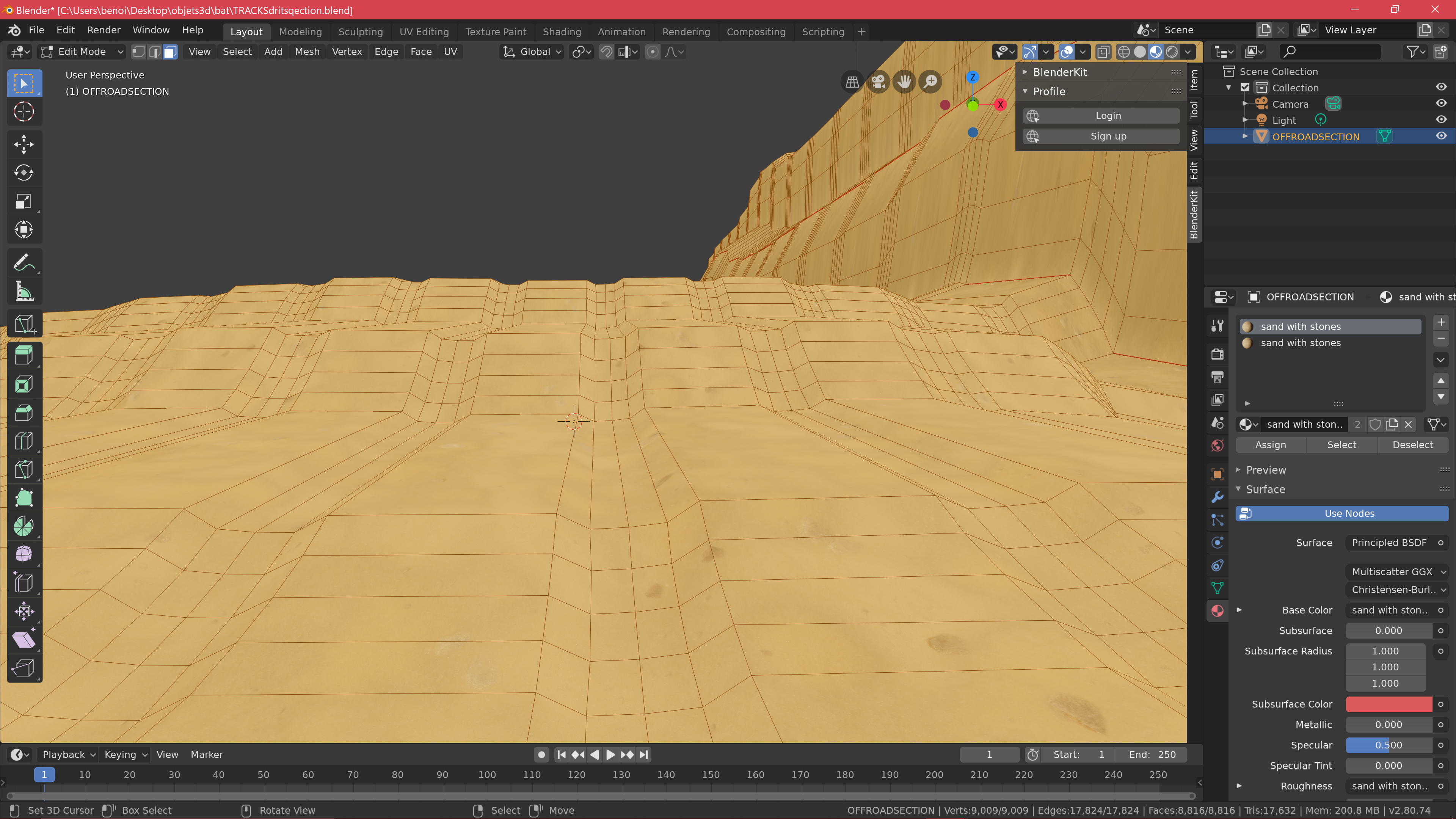
Task: Click the Subsurface Color swatch
Action: 1388,704
